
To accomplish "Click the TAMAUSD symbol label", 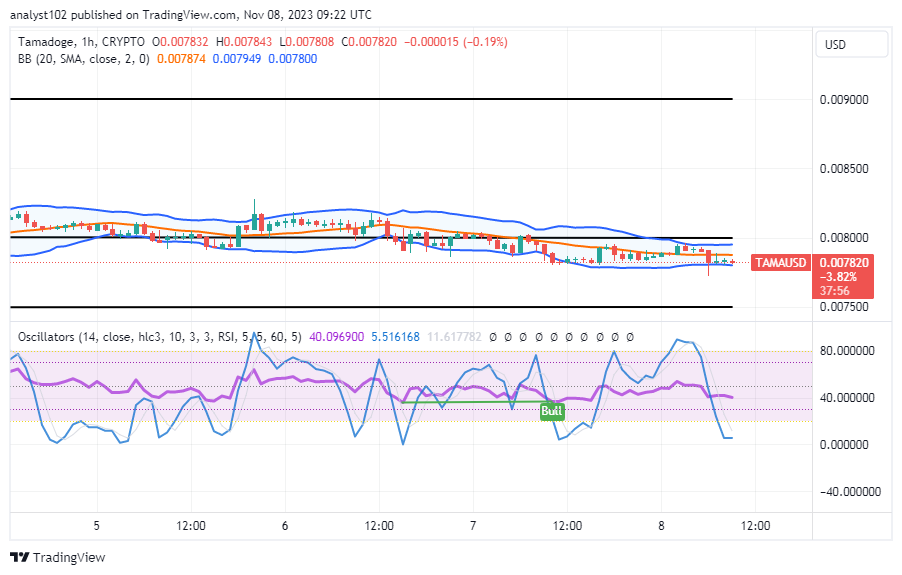I will [781, 263].
